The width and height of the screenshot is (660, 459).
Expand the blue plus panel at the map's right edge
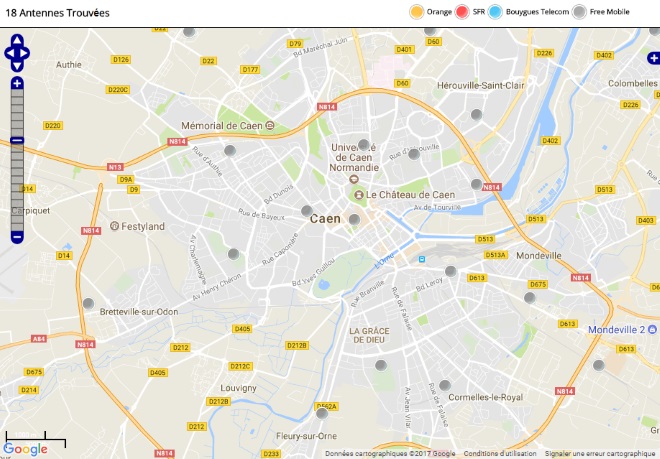tap(654, 59)
